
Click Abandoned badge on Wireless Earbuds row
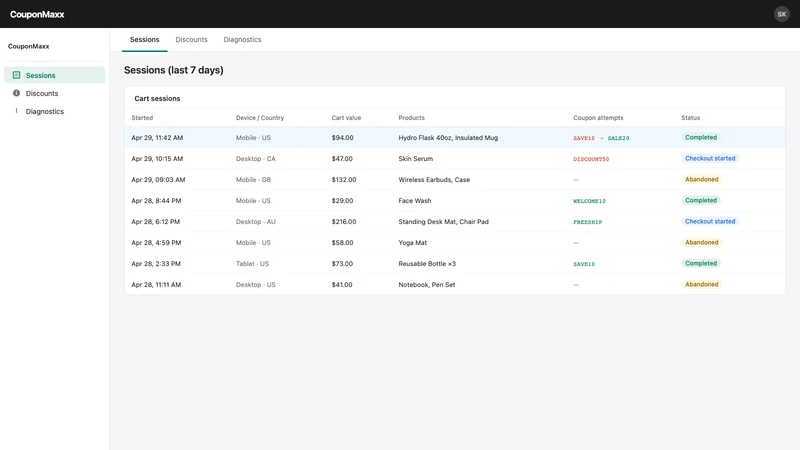tap(702, 179)
